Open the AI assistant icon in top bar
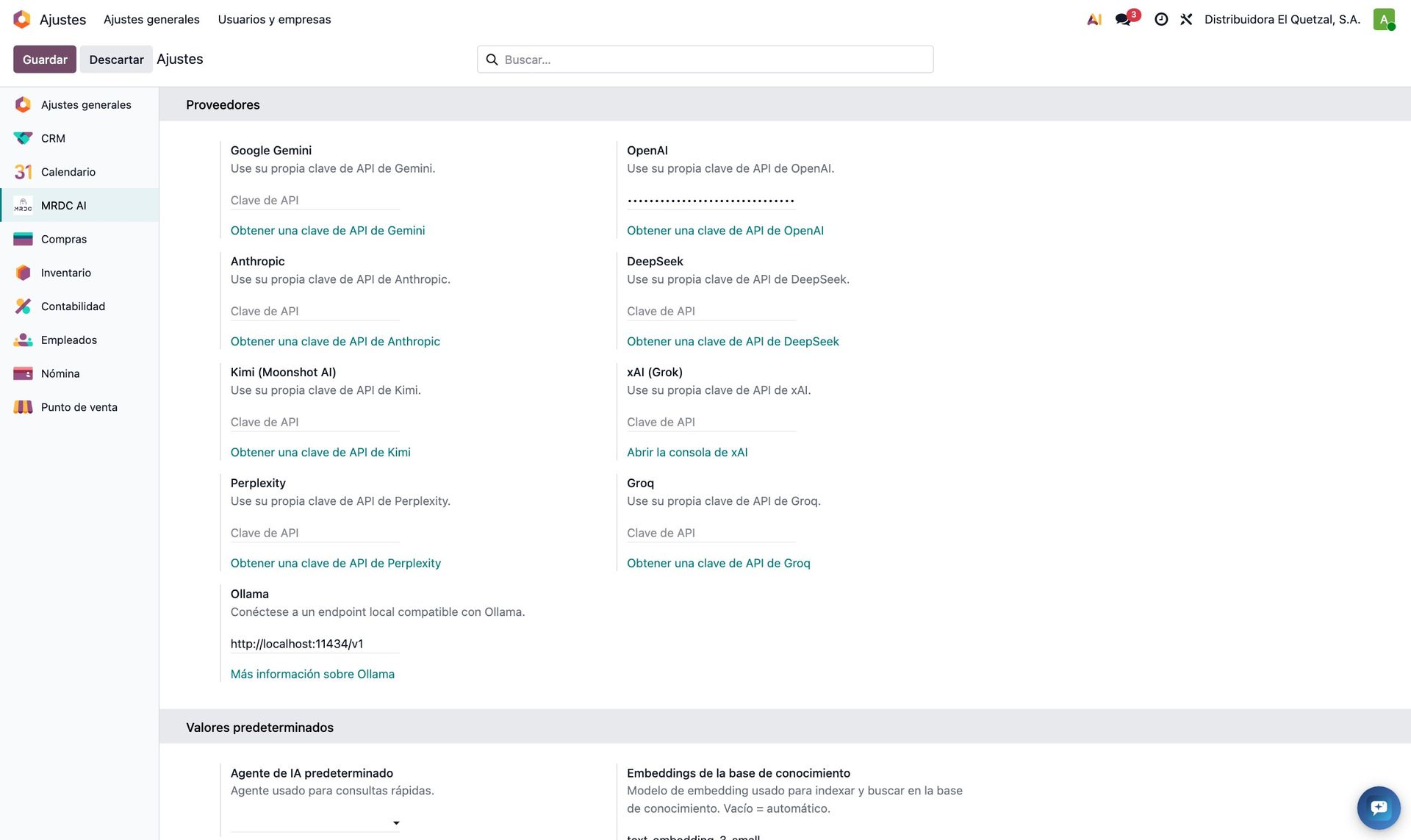 coord(1094,19)
